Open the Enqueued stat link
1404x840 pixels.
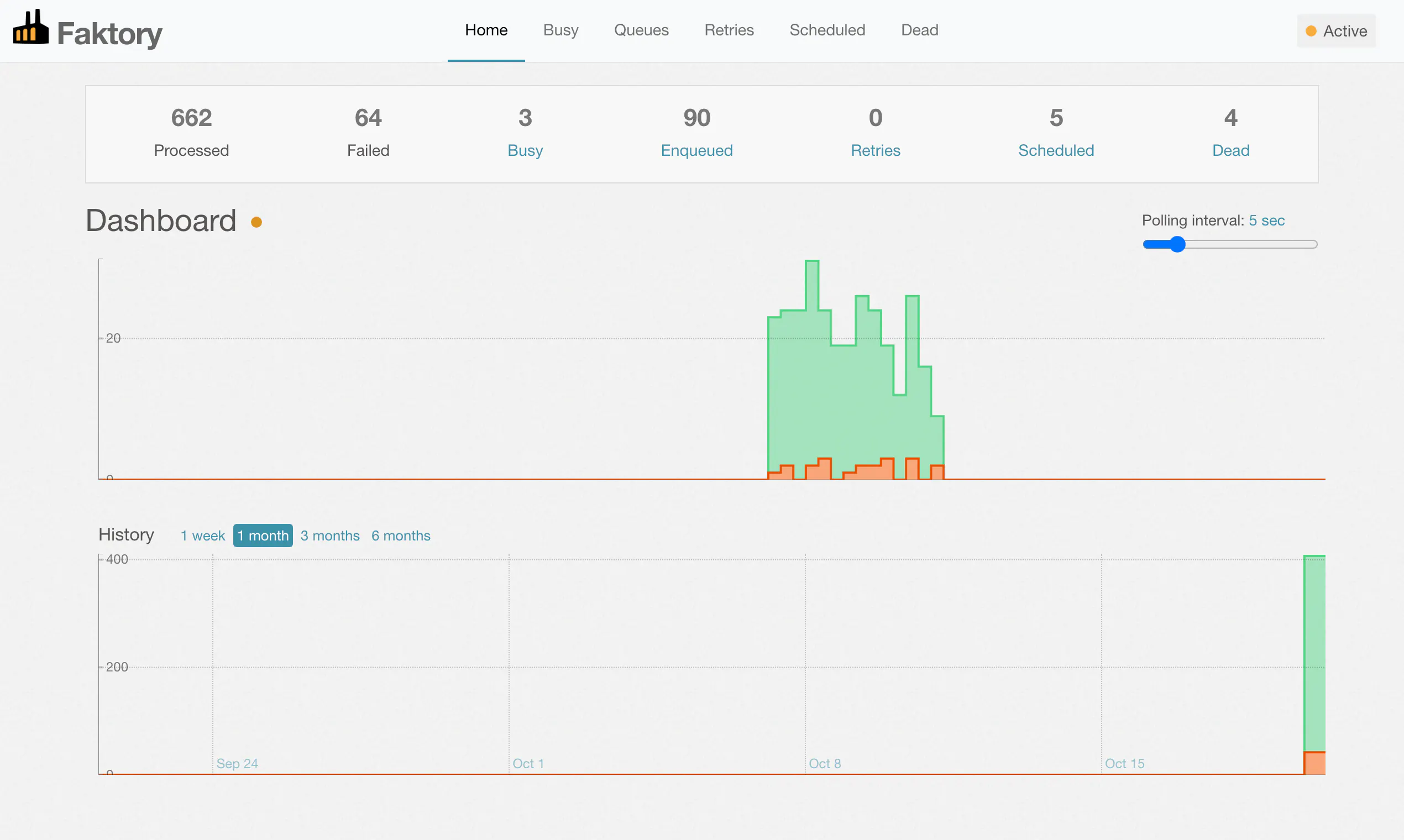696,150
